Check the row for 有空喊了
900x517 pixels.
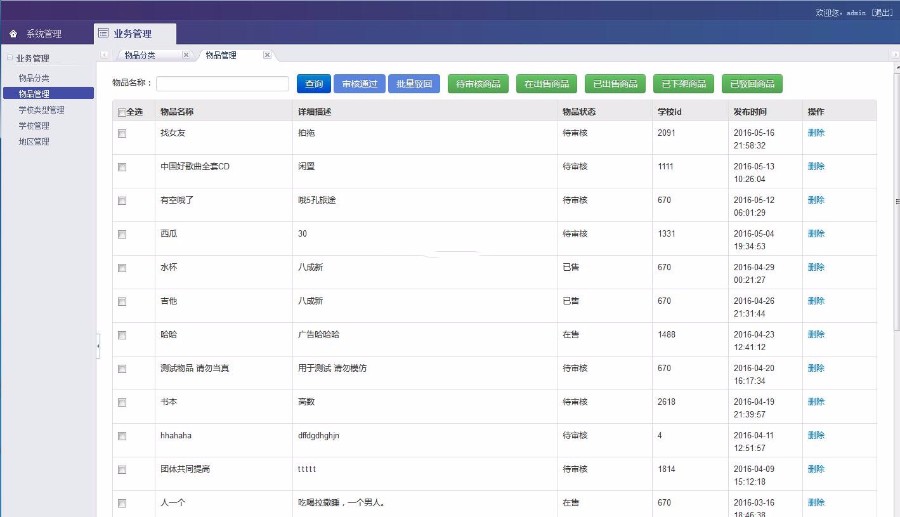tap(122, 201)
